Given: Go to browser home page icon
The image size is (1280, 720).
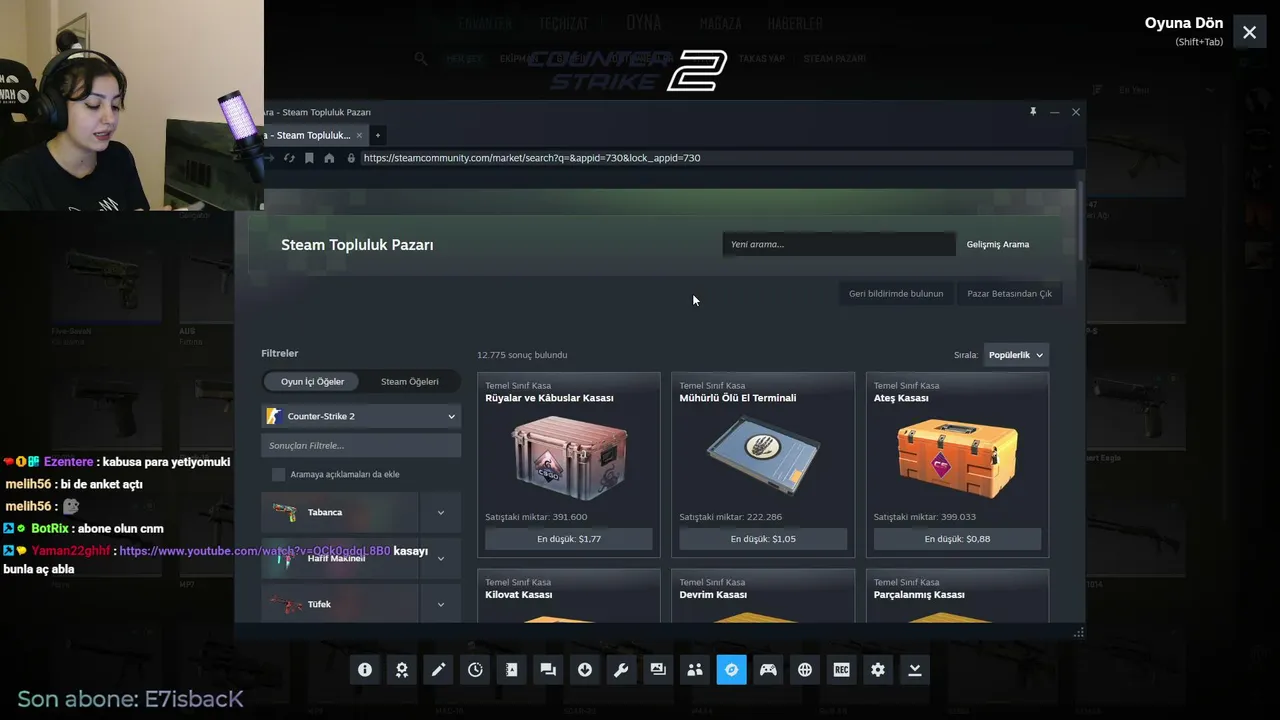Looking at the screenshot, I should 329,158.
